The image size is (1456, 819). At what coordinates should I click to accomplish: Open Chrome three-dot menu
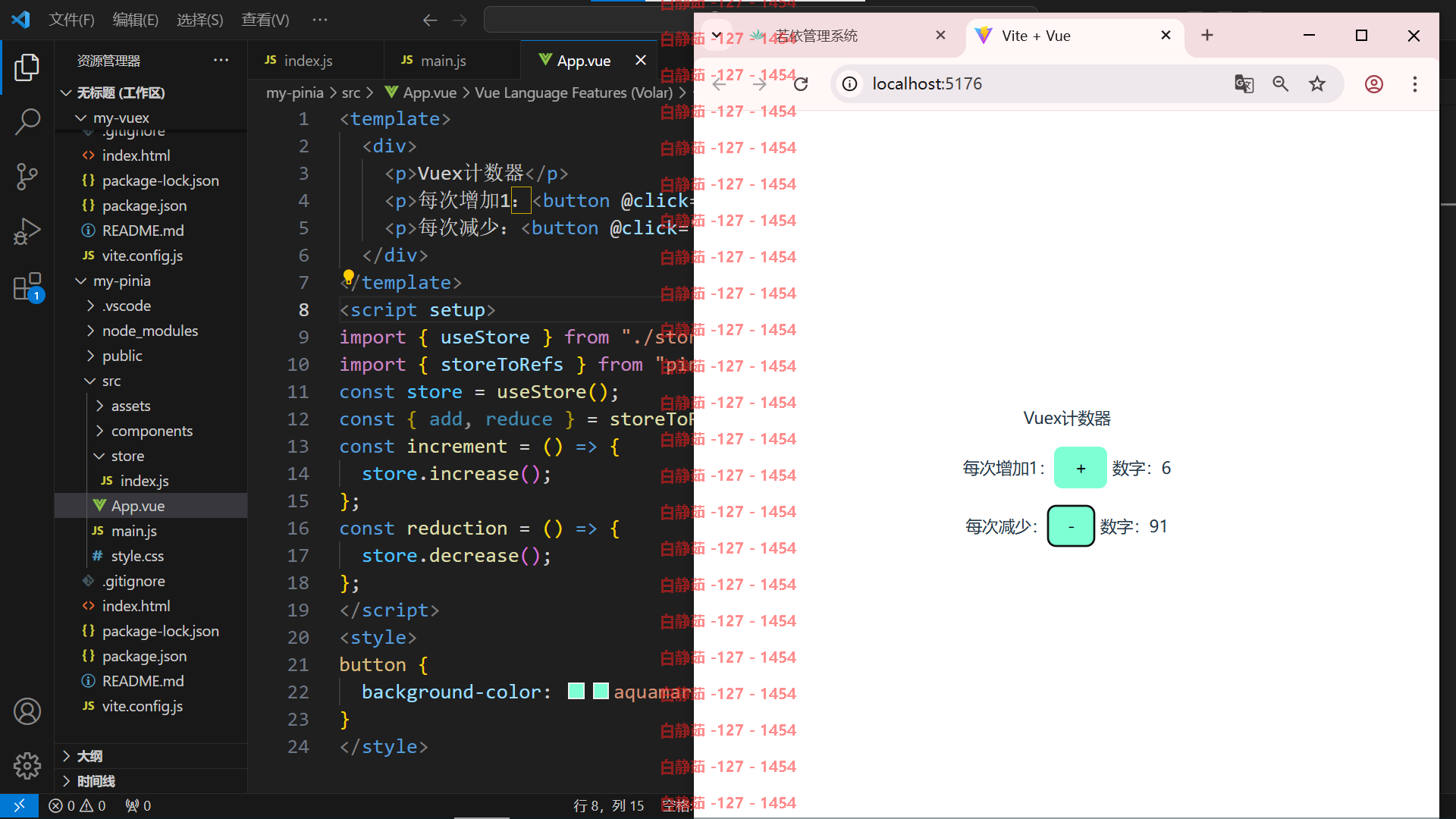(x=1415, y=83)
